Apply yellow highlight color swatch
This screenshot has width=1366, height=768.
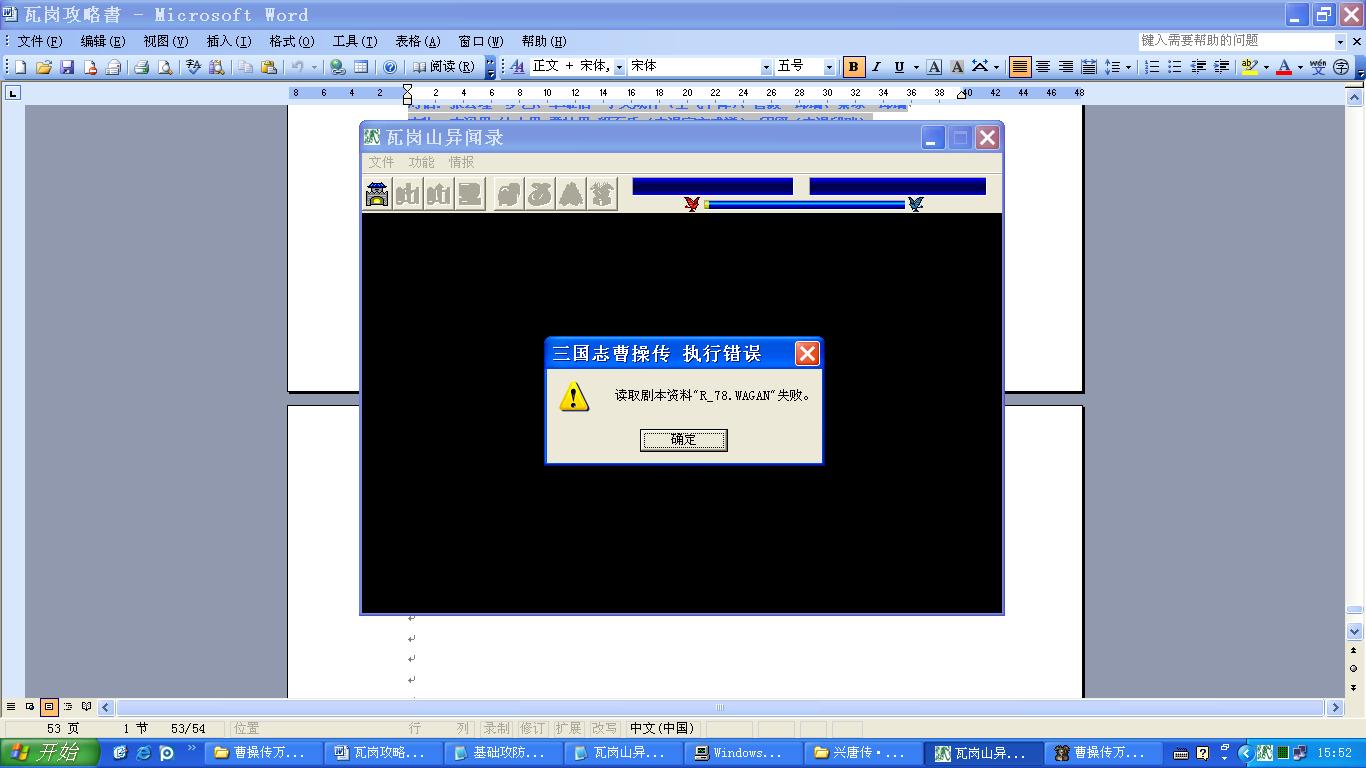tap(1249, 67)
